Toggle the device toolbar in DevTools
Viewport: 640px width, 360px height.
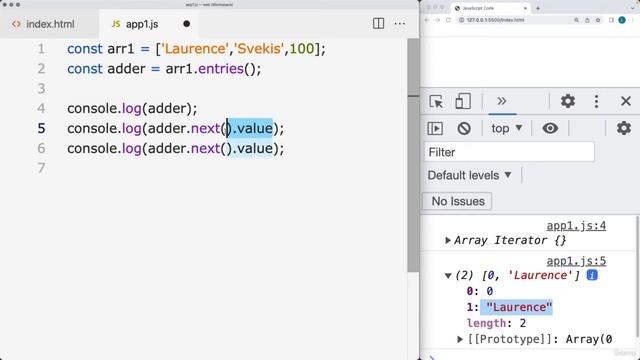(463, 101)
